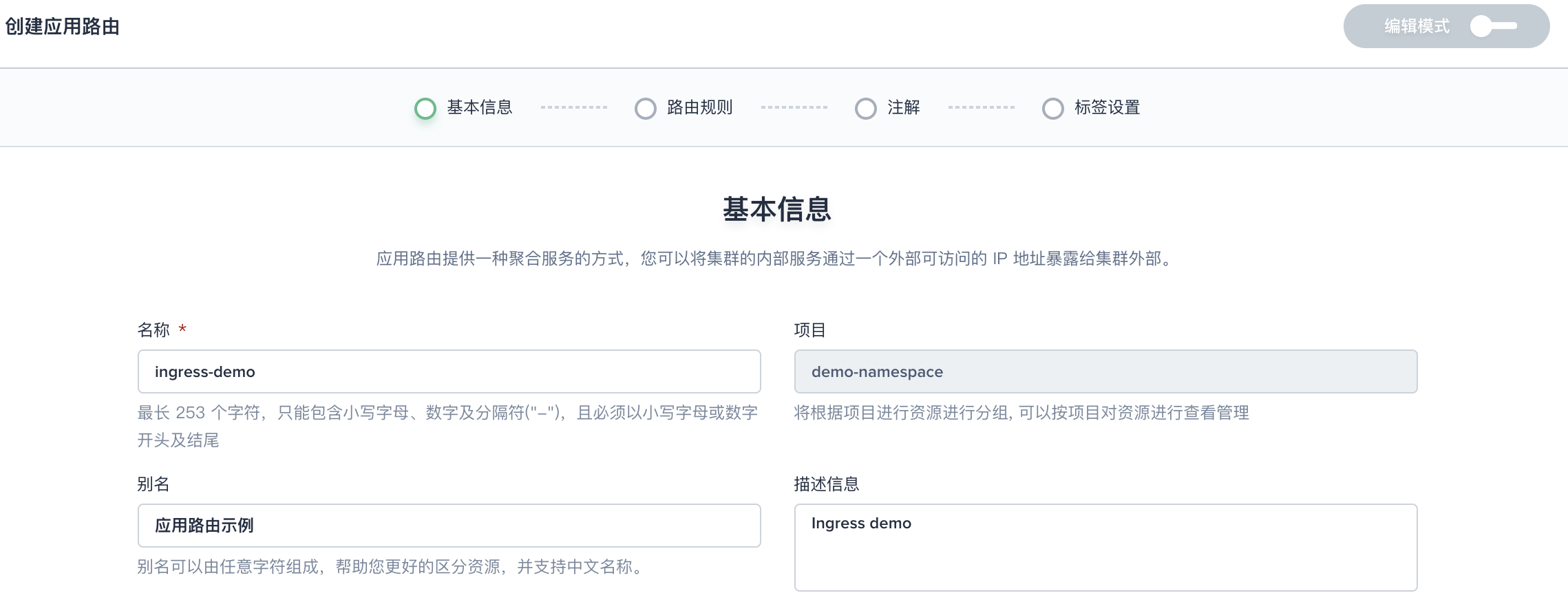Click the hint text starting 将根据项目进行资源进行分组
Image resolution: width=1568 pixels, height=604 pixels.
tap(1021, 413)
